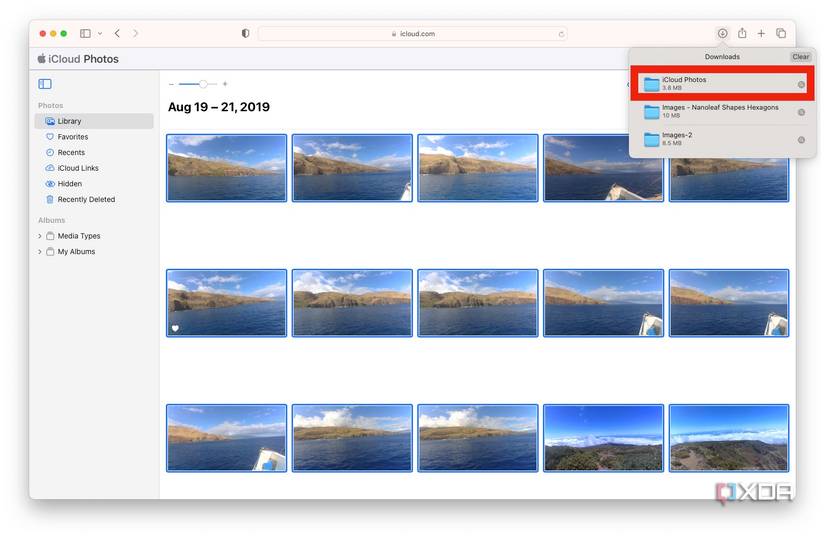
Task: Open Favorites in the sidebar
Action: [x=94, y=137]
